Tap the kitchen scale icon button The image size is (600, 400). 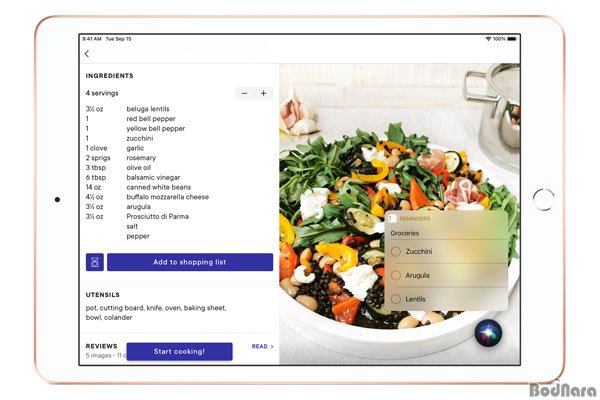(x=95, y=262)
